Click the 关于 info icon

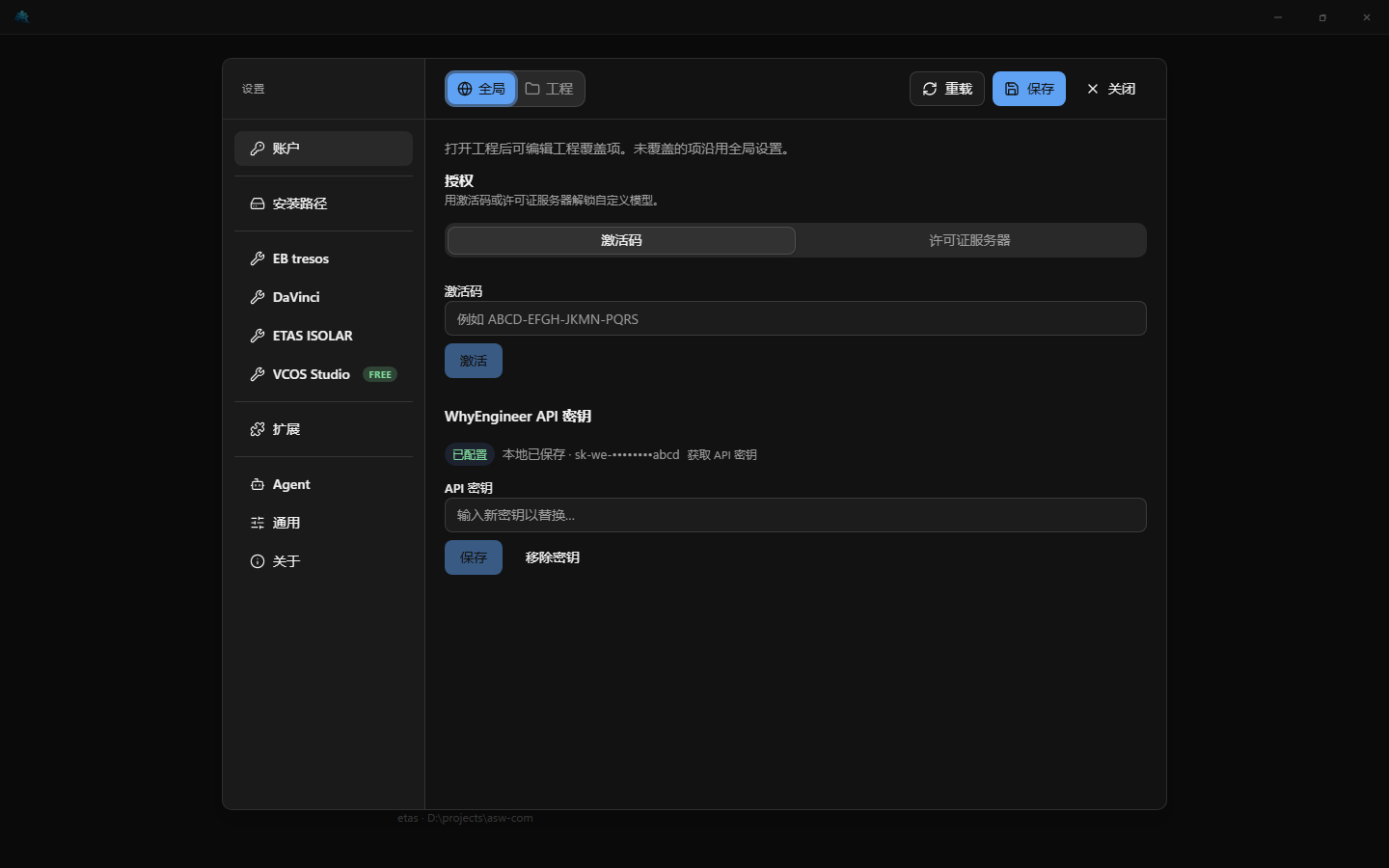click(258, 561)
